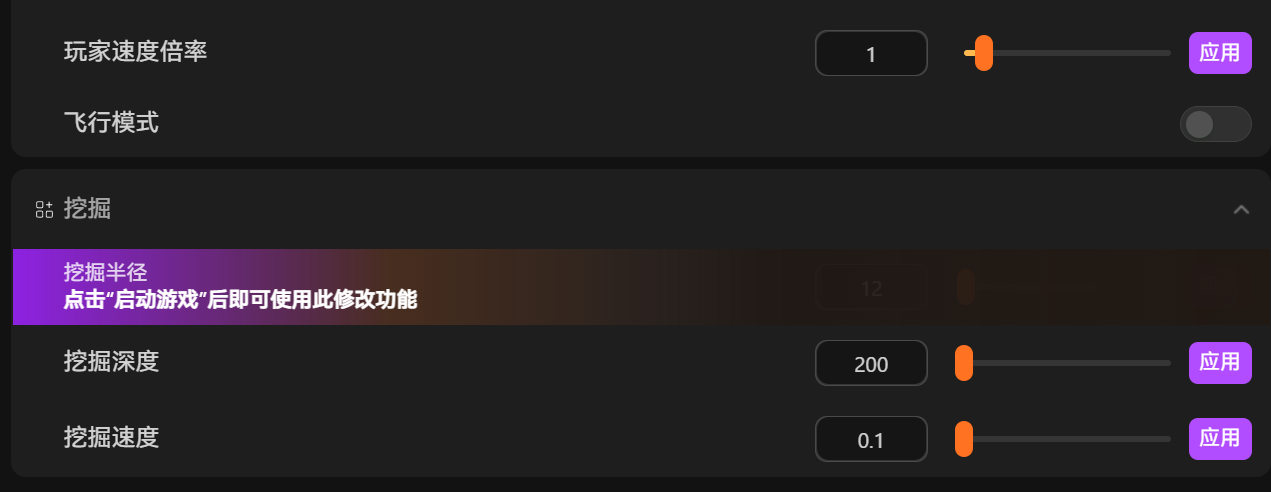Click the 挖掘深度 slider handle
Screen dimensions: 1271x492
coord(964,363)
